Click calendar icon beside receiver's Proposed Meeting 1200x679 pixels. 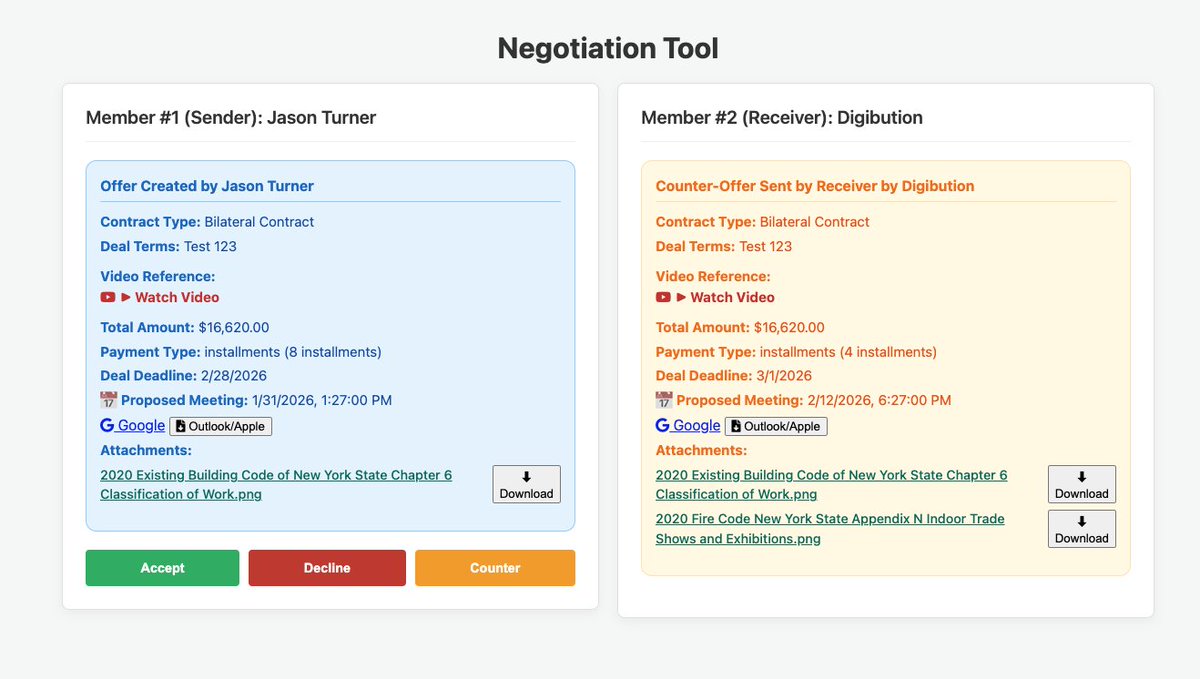[x=664, y=400]
